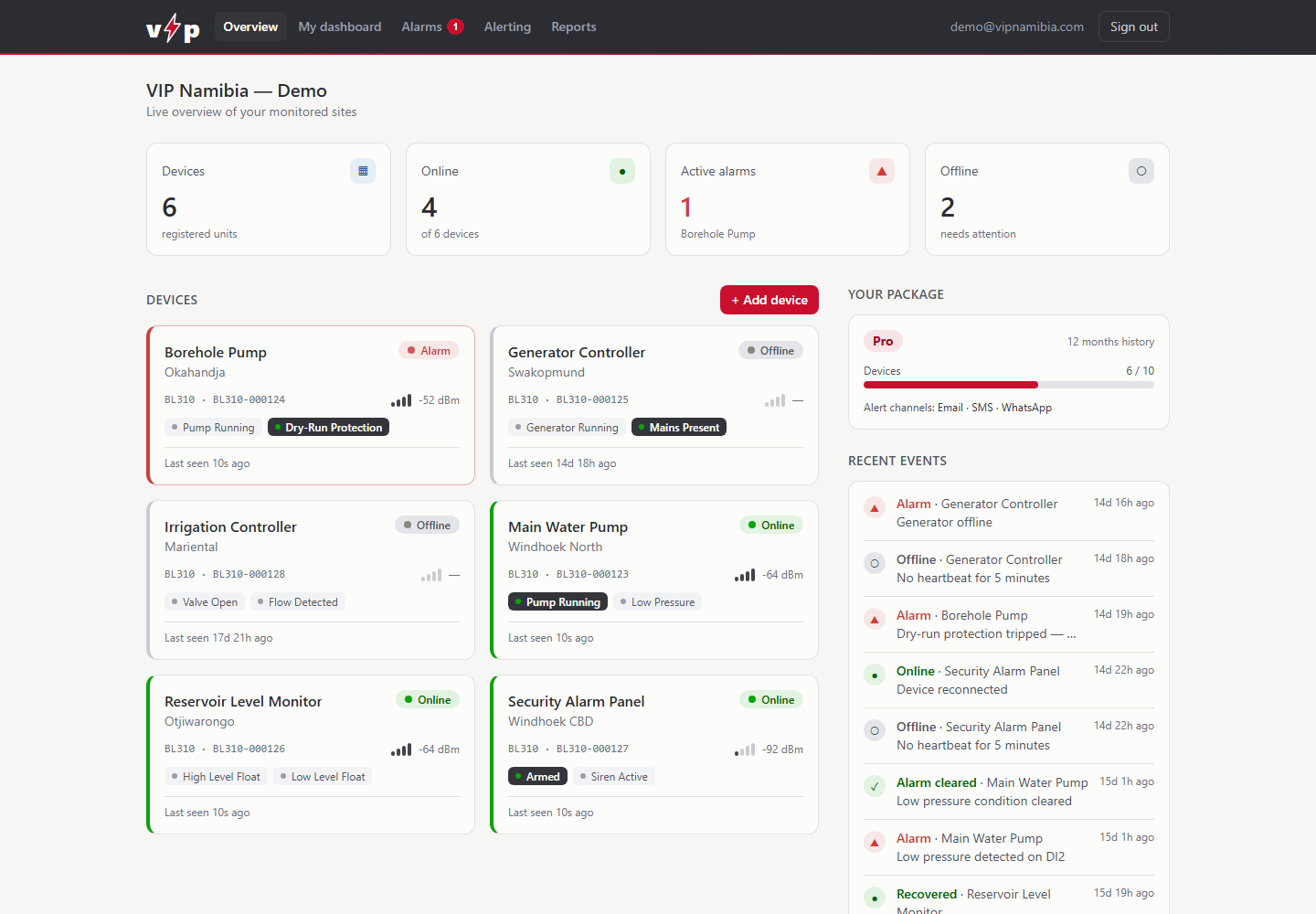Click the Reservoir Level Monitor device title
The width and height of the screenshot is (1316, 914).
tap(243, 701)
